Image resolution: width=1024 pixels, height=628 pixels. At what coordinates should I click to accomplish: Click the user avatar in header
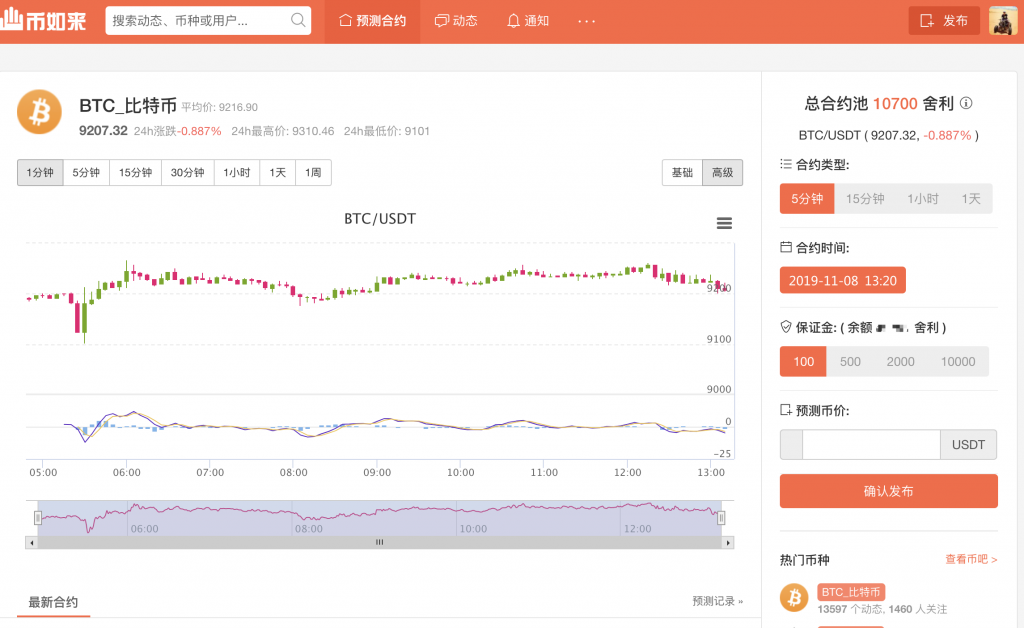1003,20
